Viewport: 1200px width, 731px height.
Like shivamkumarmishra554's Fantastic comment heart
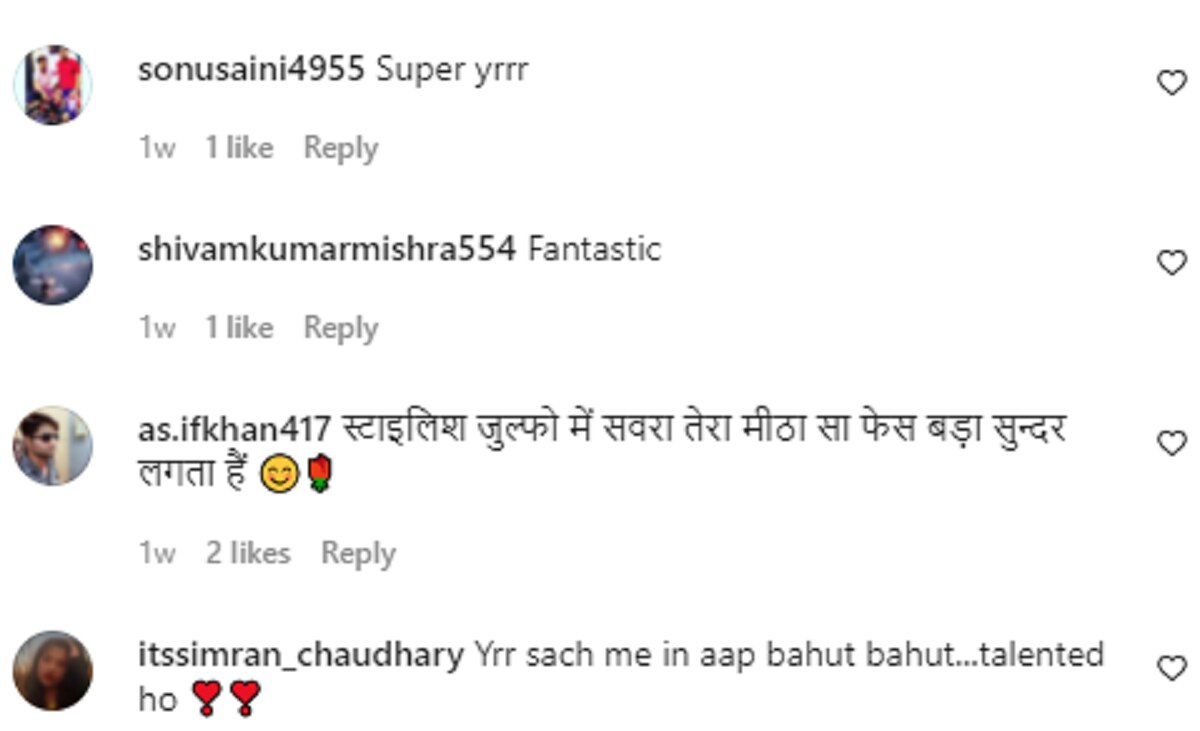click(x=1171, y=263)
